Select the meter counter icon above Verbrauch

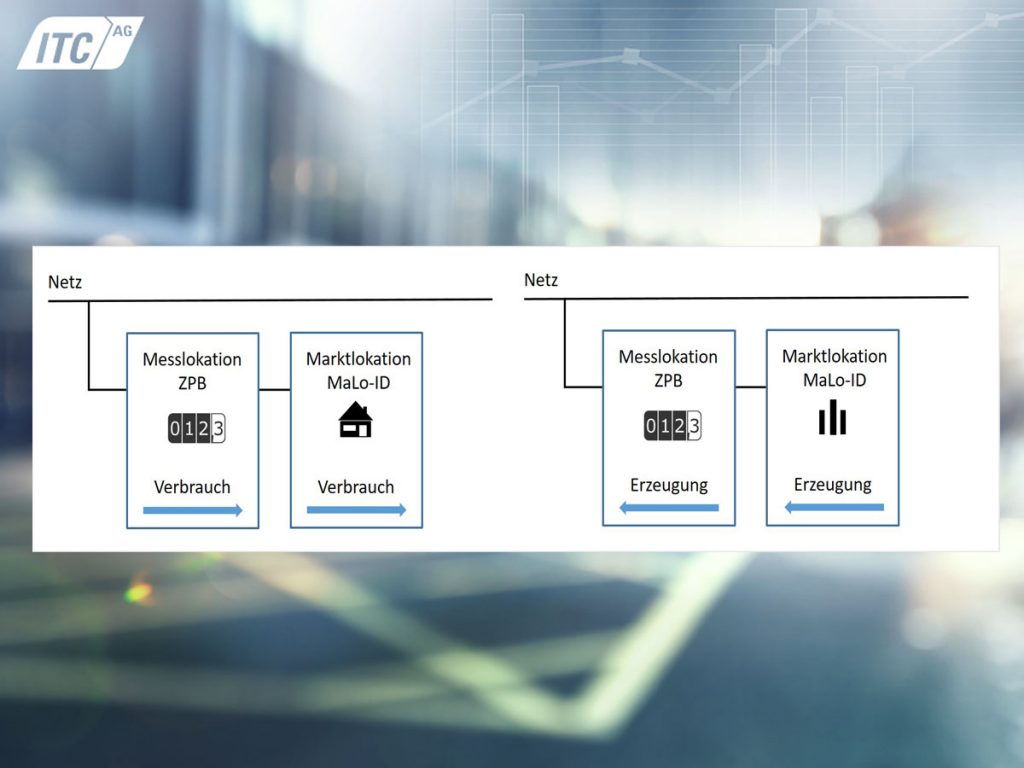pos(192,430)
